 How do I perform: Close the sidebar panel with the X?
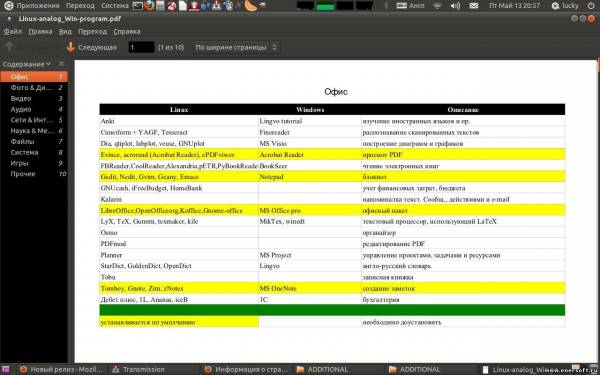tap(61, 64)
